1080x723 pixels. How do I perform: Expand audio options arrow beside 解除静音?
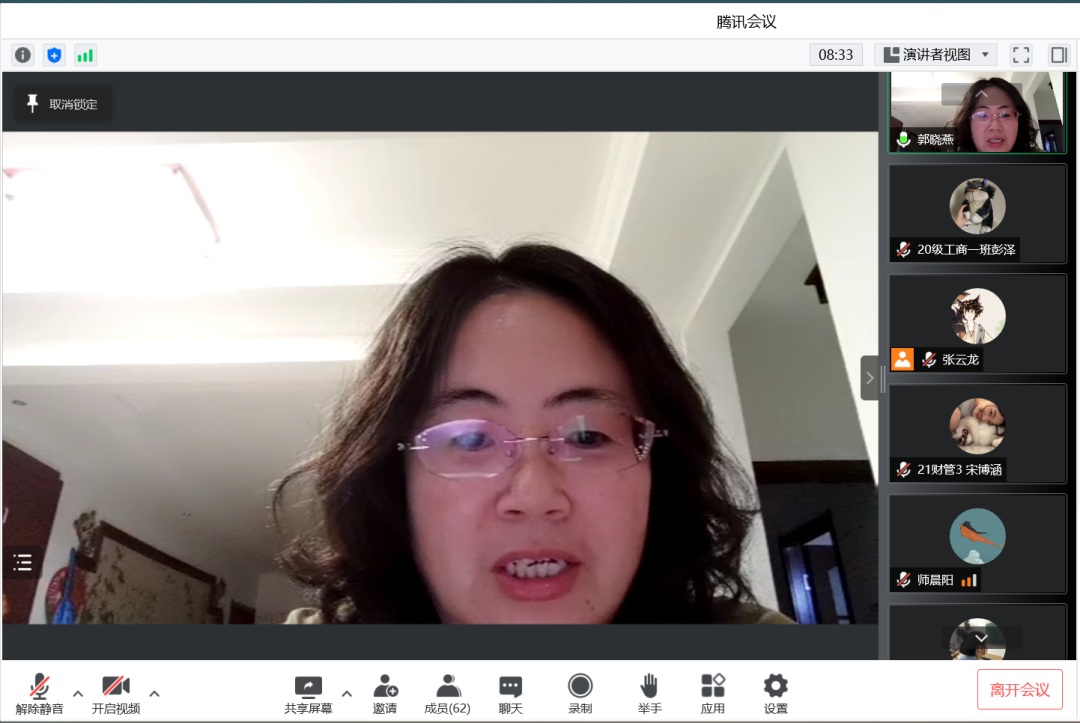click(78, 693)
